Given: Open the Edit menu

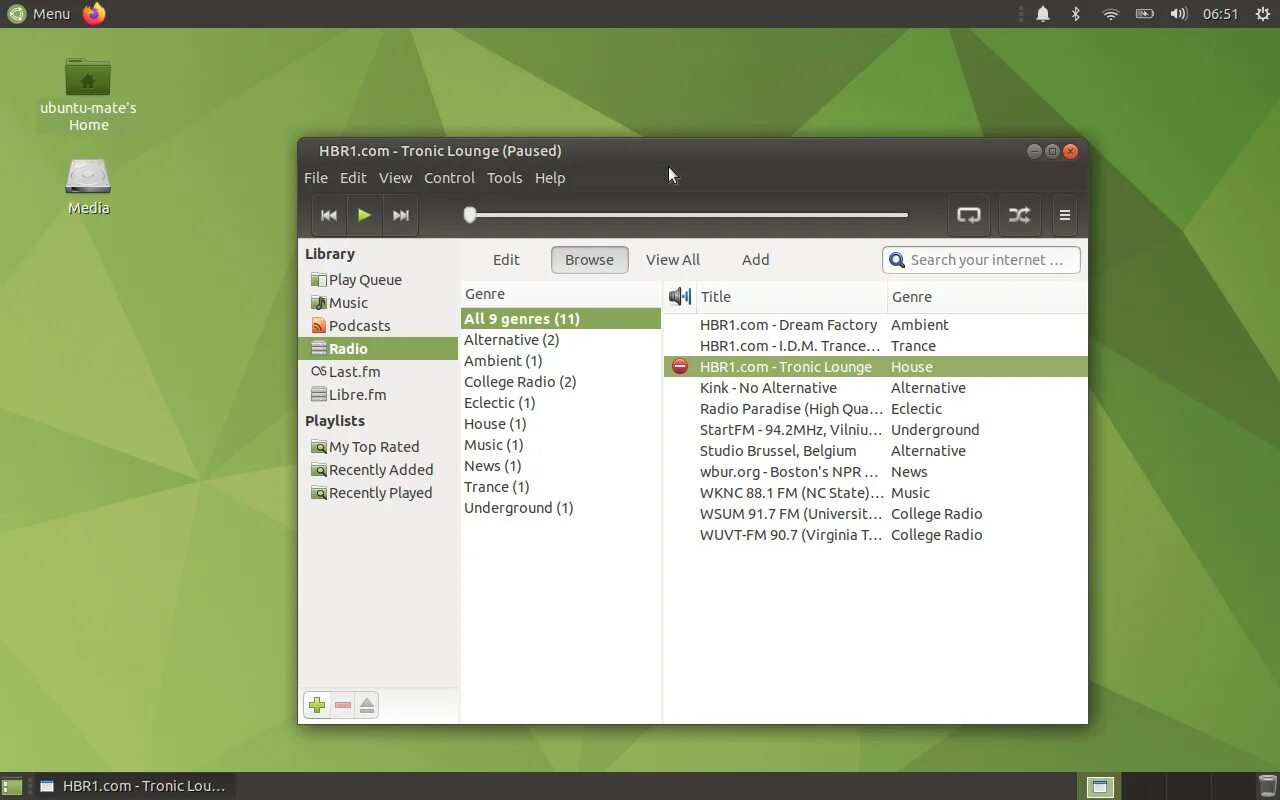Looking at the screenshot, I should (353, 178).
